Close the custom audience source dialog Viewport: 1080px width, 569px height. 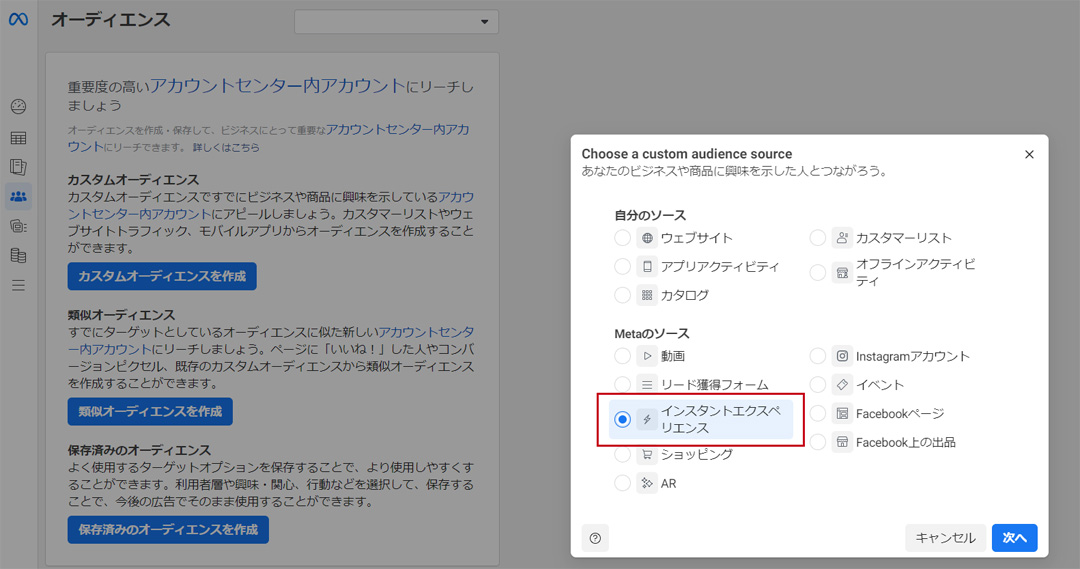tap(1029, 154)
